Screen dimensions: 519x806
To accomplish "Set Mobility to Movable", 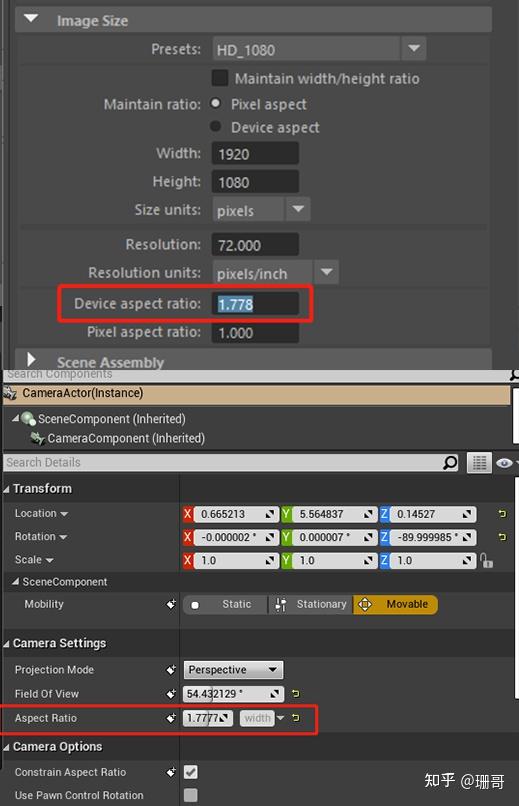I will (395, 604).
